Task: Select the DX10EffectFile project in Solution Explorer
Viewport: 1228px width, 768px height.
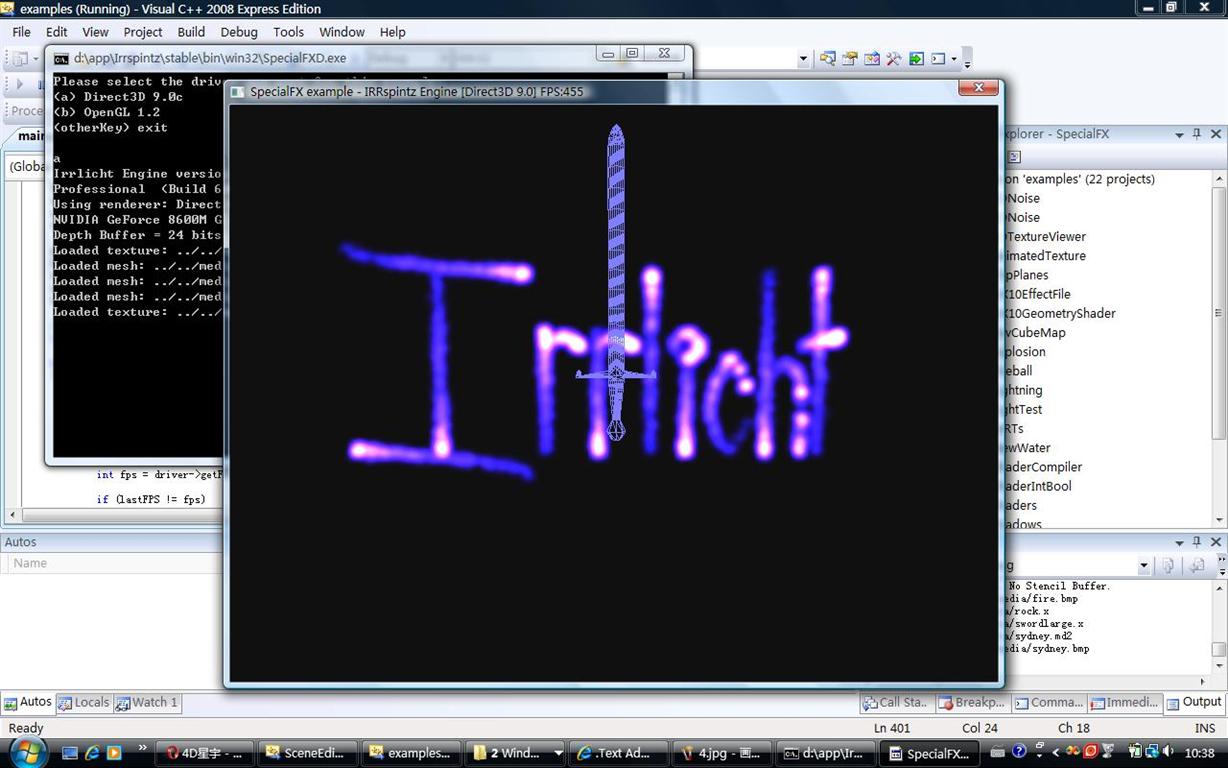Action: (1038, 294)
